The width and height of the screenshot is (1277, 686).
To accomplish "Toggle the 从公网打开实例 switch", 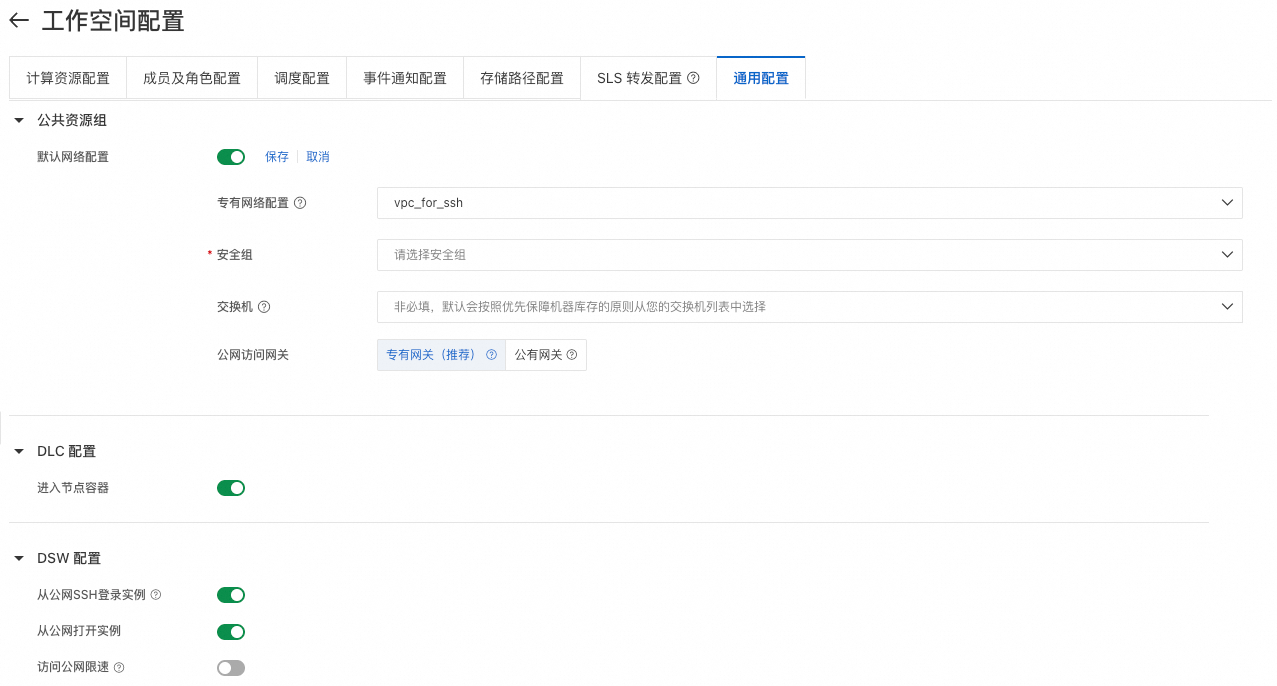I will [231, 631].
